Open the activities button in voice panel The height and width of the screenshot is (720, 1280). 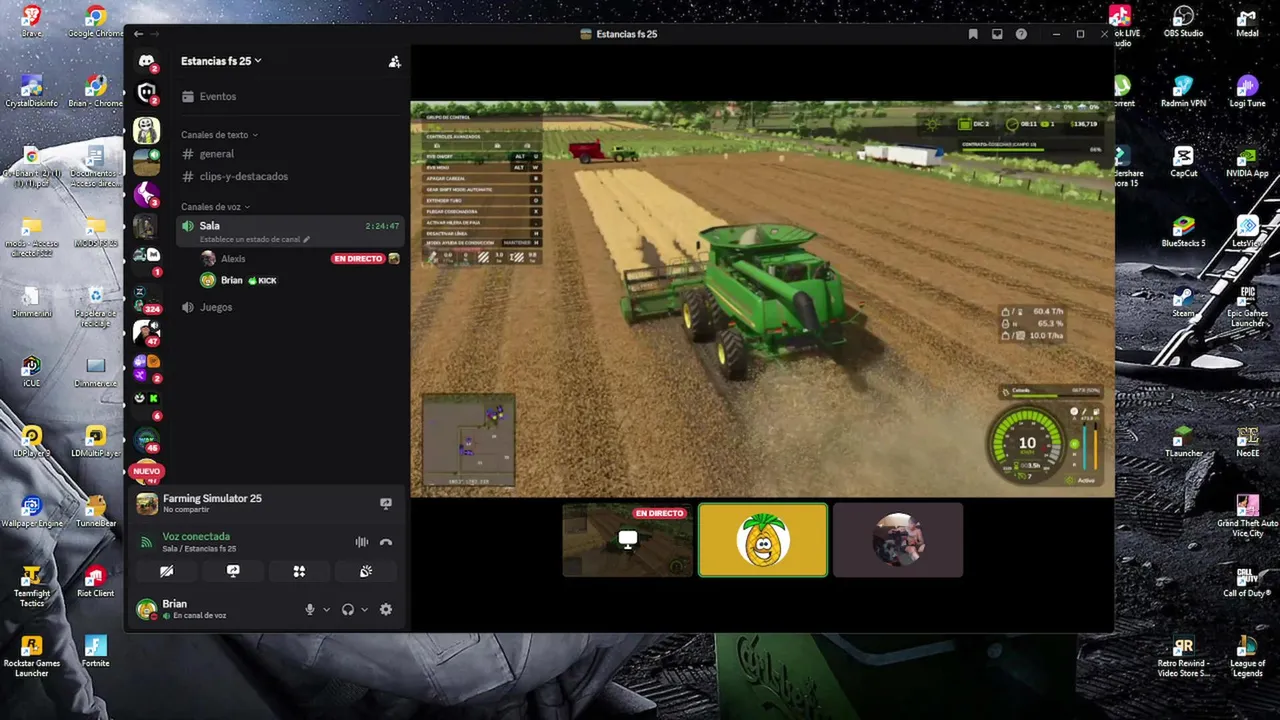point(299,571)
